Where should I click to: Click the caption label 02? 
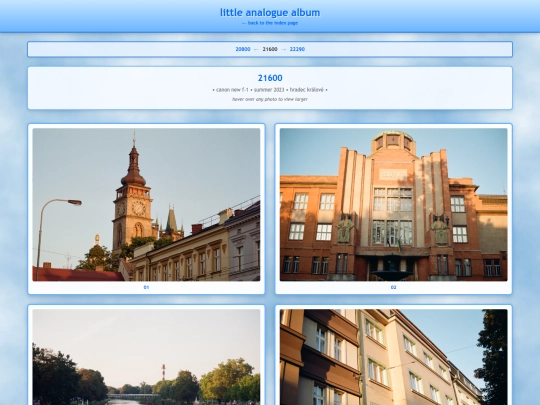[x=394, y=287]
